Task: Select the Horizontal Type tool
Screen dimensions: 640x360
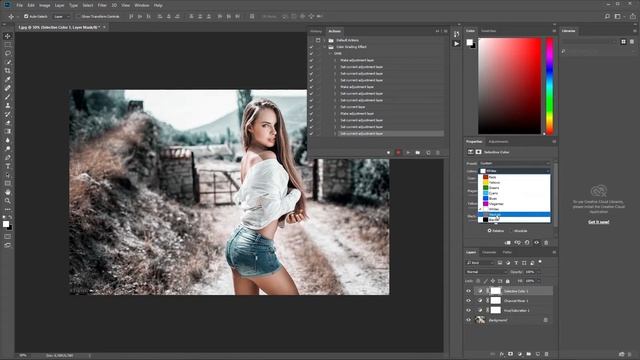Action: (x=7, y=166)
